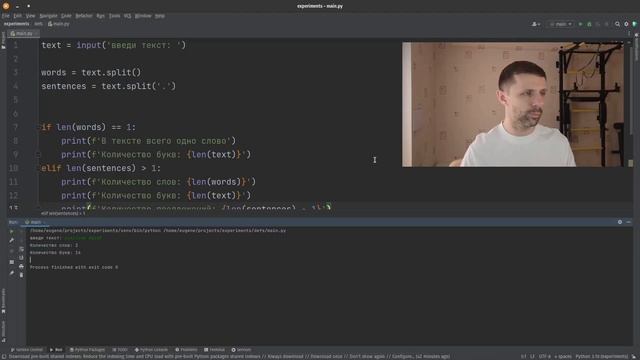Rerun program in Run panel

tap(11, 231)
